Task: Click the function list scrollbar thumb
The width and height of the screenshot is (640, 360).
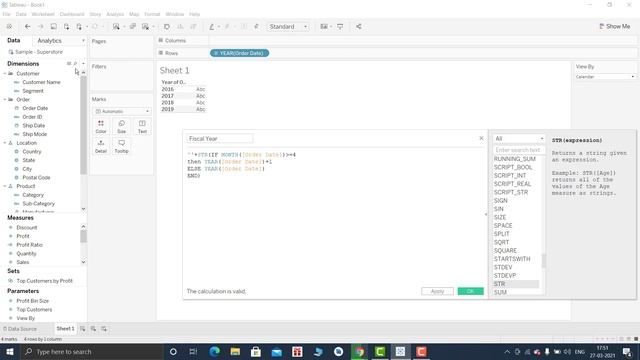Action: tap(543, 261)
